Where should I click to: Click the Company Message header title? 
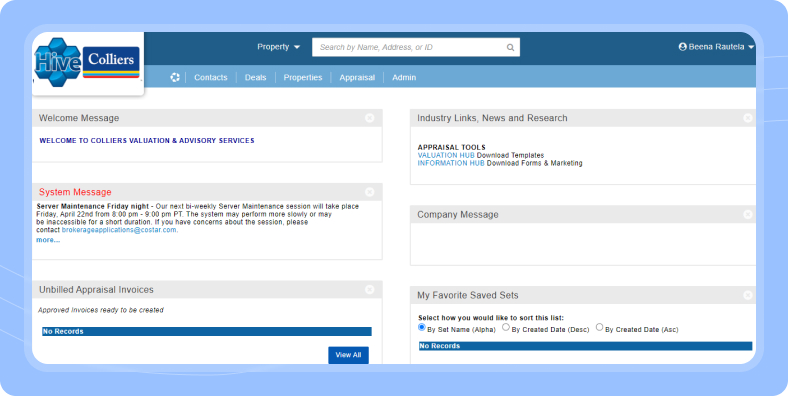pyautogui.click(x=458, y=215)
